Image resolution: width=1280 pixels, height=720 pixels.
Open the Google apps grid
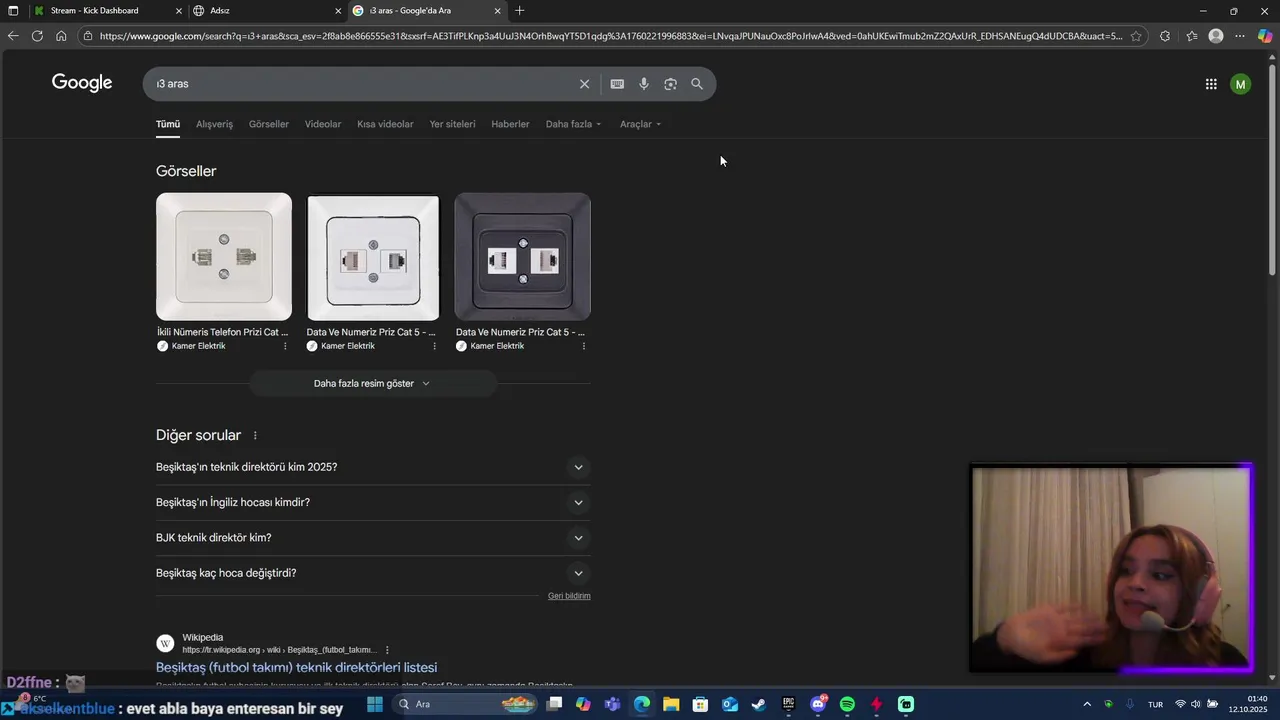(x=1211, y=84)
